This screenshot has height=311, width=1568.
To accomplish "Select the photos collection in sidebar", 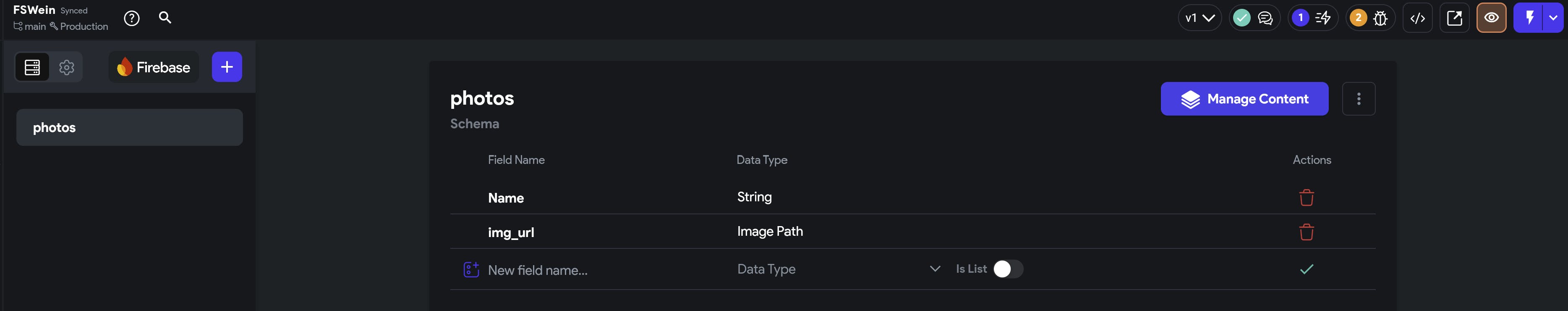I will [129, 127].
